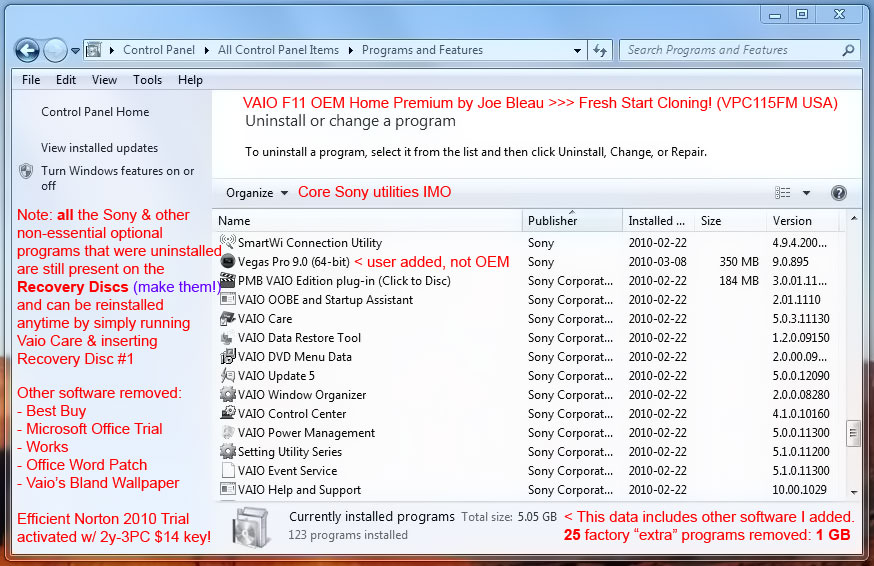Click the Control Panel icon in address bar

click(x=94, y=50)
